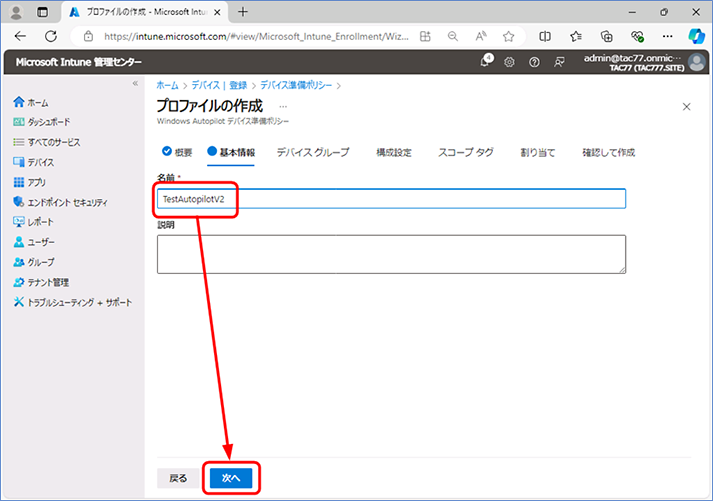The width and height of the screenshot is (713, 501).
Task: Open the Copilot sidebar icon
Action: (696, 36)
